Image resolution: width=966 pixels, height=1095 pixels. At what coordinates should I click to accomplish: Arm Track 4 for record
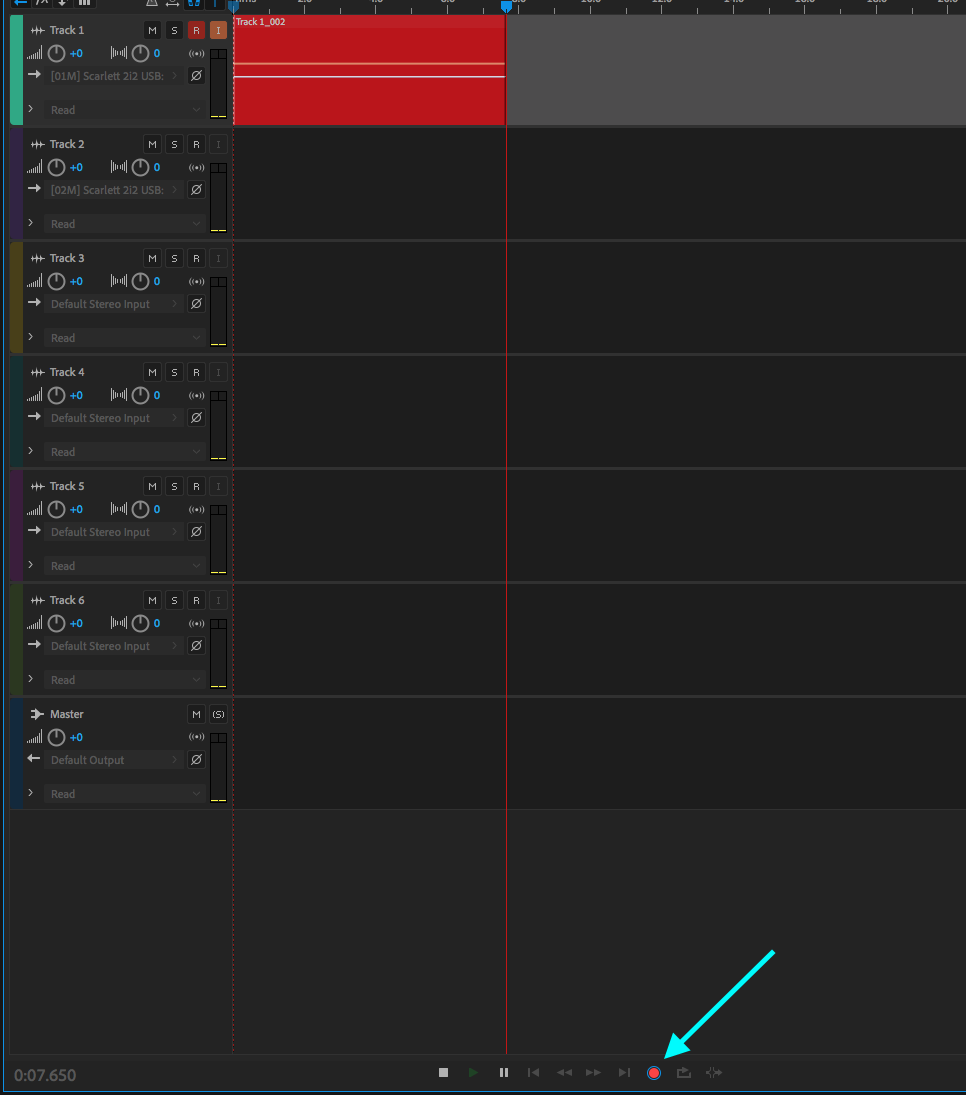[196, 372]
